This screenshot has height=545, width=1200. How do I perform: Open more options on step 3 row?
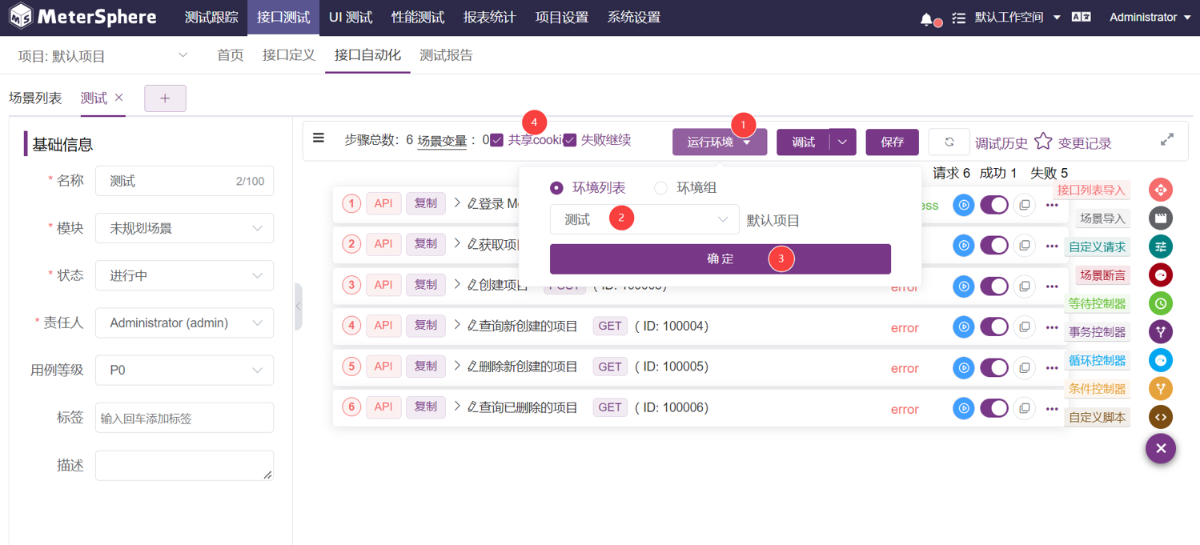click(x=1052, y=286)
